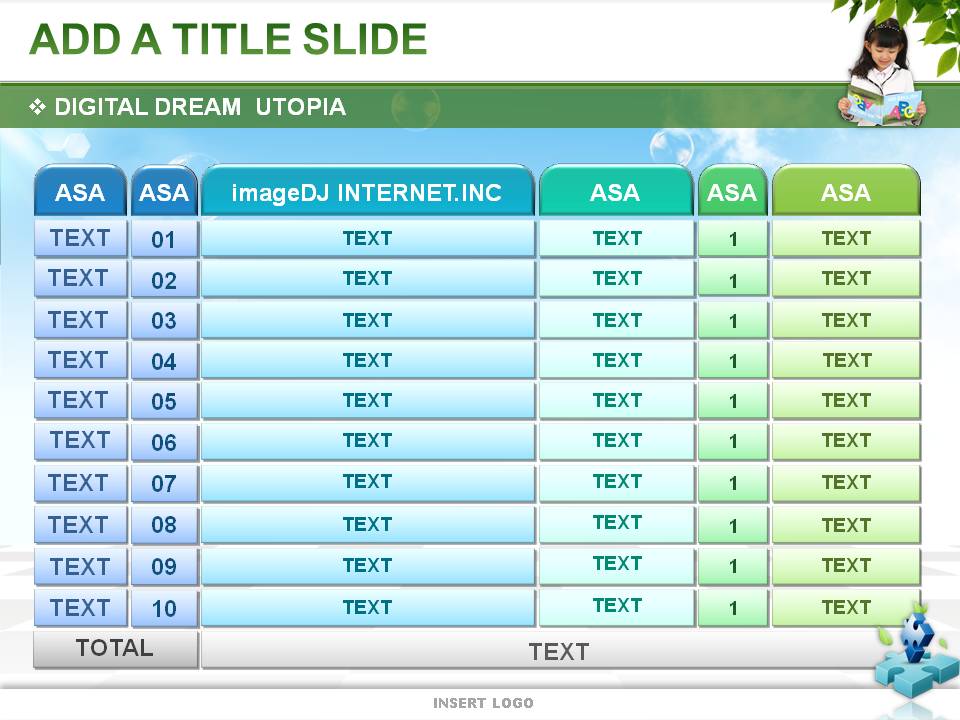Click the value 1 in row 03
This screenshot has height=720, width=960.
(x=733, y=321)
